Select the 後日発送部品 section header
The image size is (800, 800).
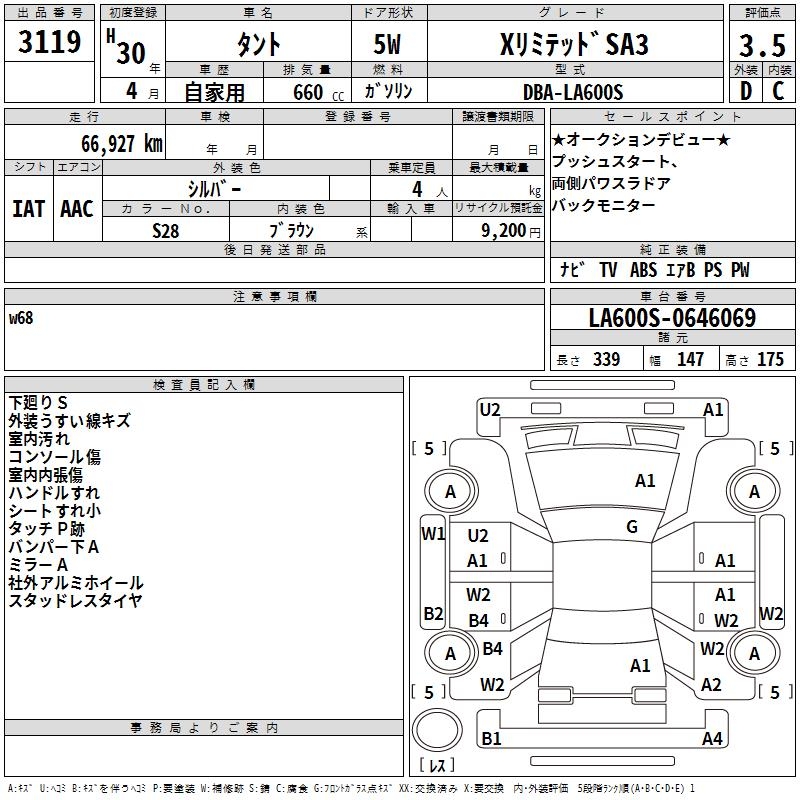[x=274, y=249]
